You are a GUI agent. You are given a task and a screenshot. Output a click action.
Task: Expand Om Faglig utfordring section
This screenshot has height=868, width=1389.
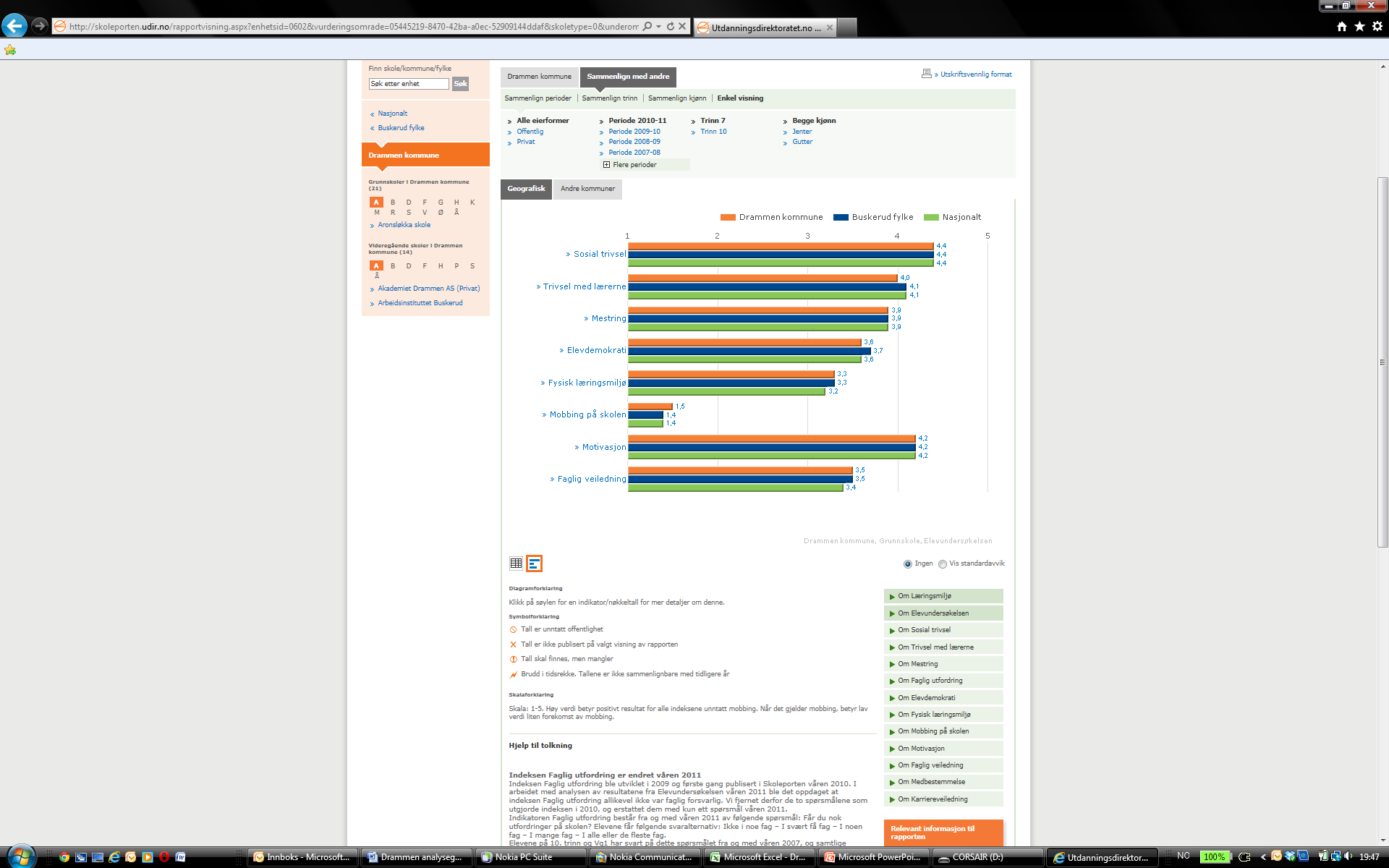pyautogui.click(x=943, y=681)
